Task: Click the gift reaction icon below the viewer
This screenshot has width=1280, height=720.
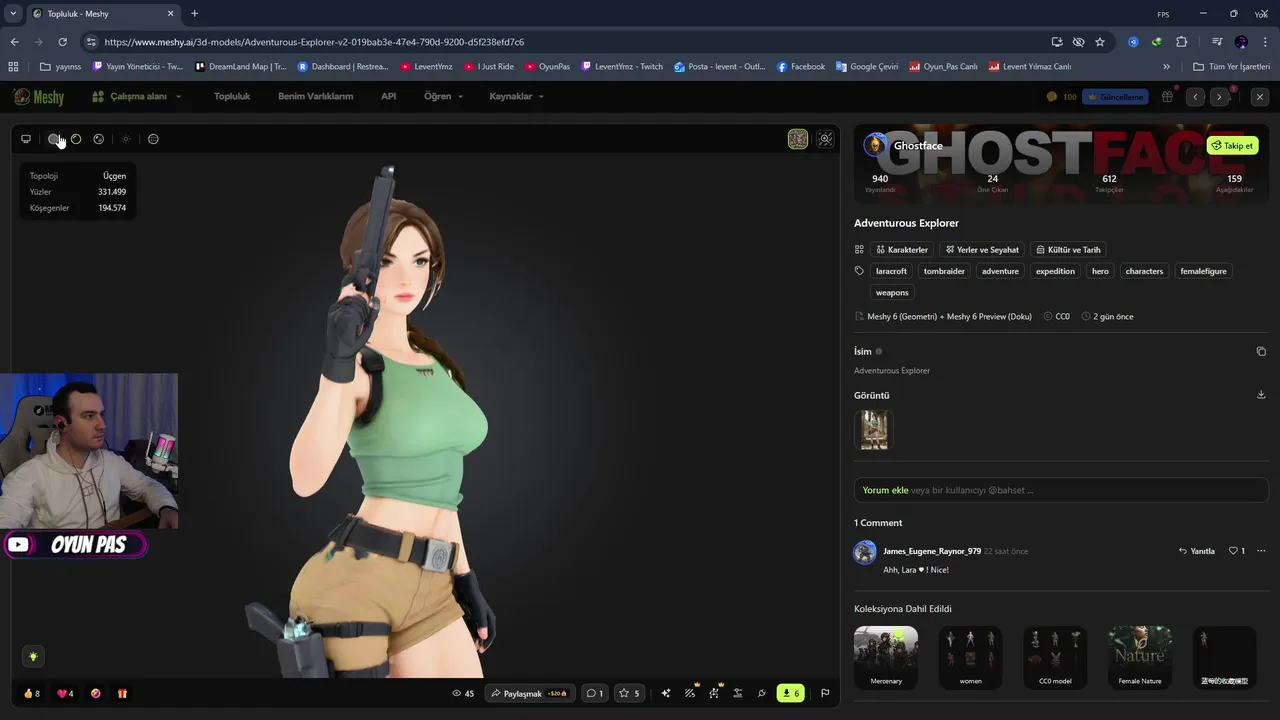Action: tap(122, 693)
